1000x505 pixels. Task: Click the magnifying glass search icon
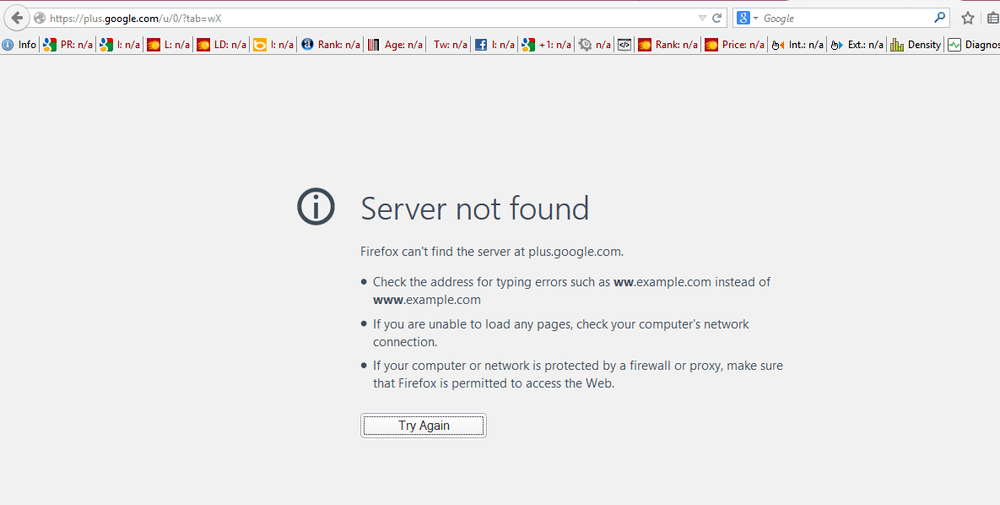pyautogui.click(x=939, y=18)
